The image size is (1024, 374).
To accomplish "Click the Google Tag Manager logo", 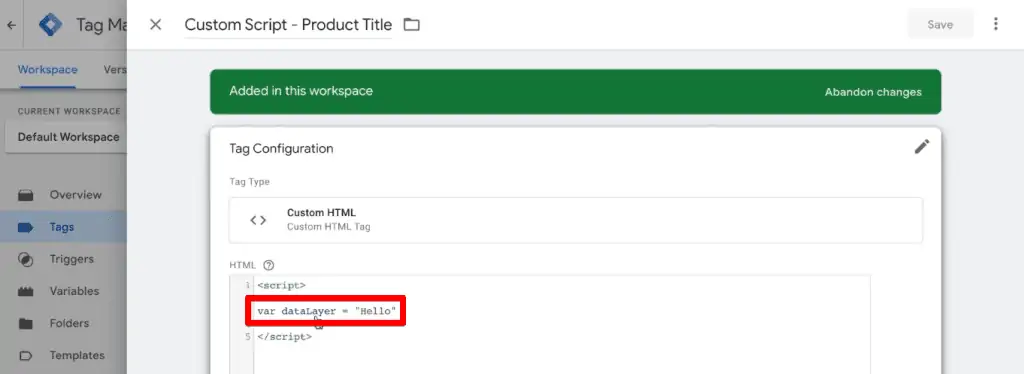I will coord(50,25).
